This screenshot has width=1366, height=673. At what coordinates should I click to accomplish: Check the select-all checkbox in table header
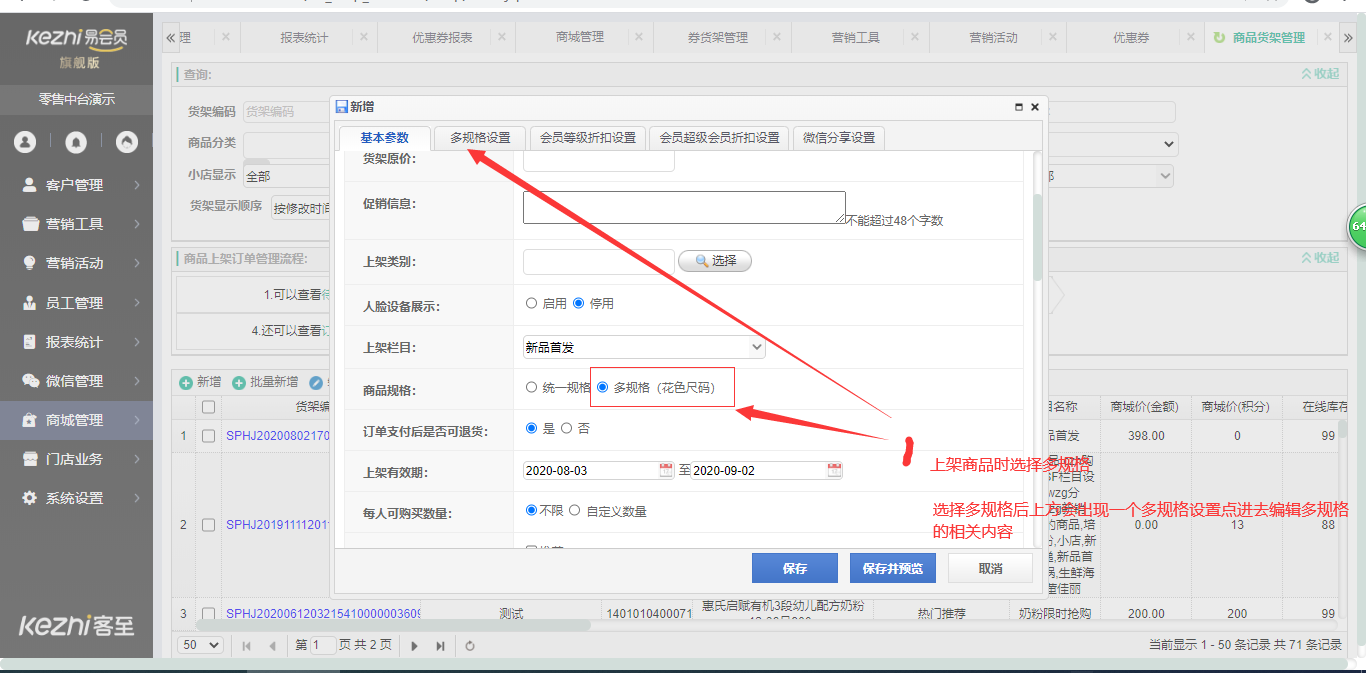pyautogui.click(x=208, y=407)
